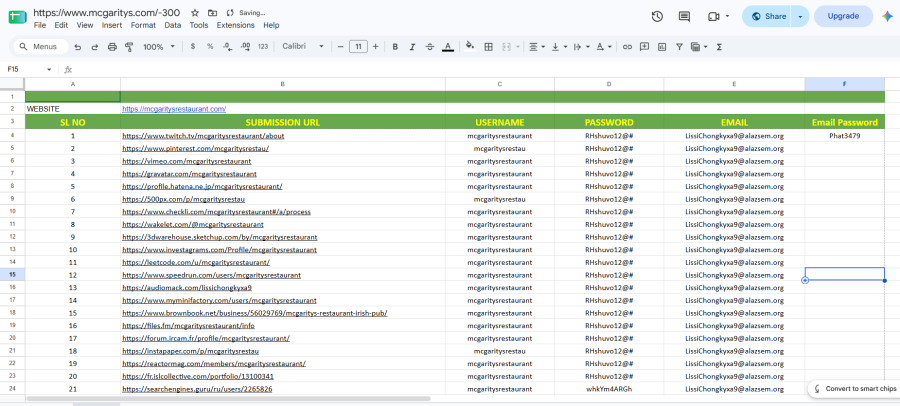Decrease the font size
The width and height of the screenshot is (900, 406).
coord(340,47)
